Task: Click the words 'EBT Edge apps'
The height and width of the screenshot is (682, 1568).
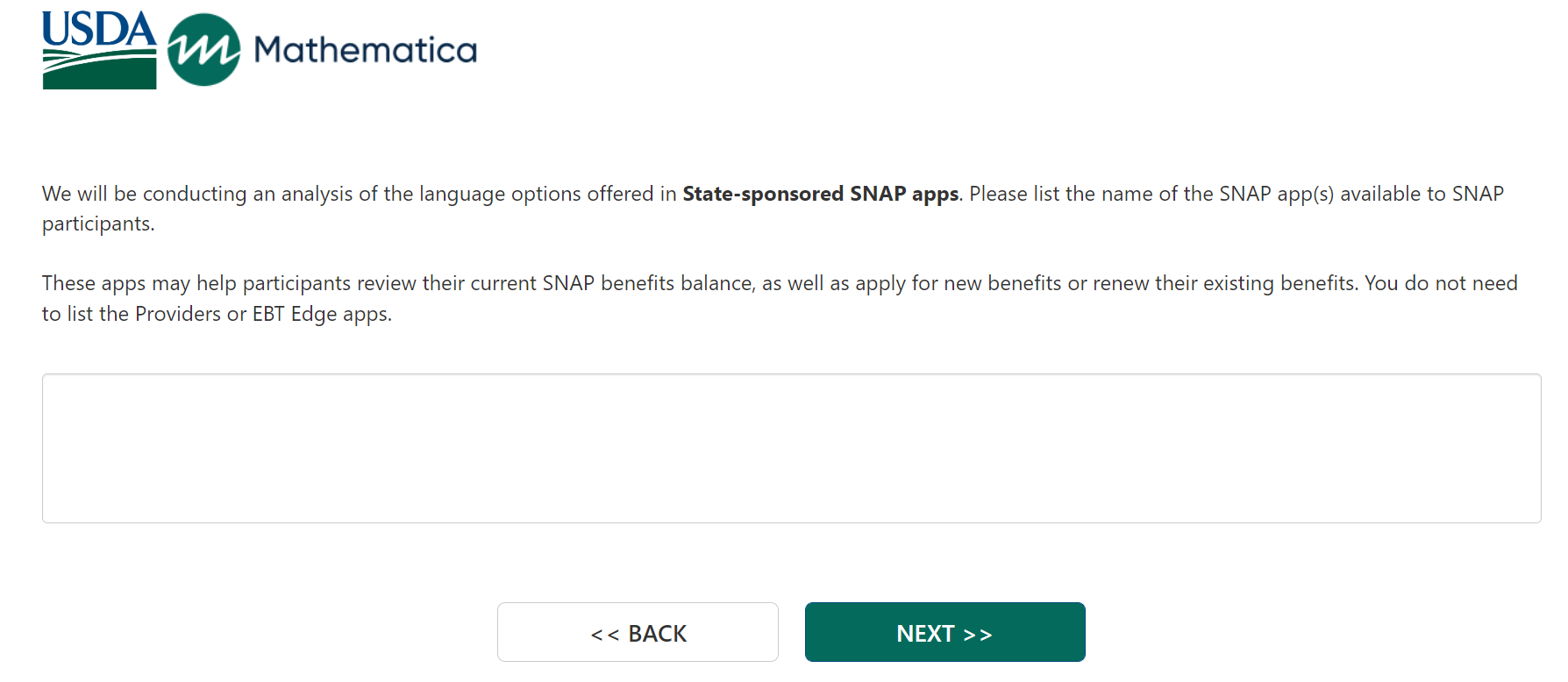Action: coord(321,314)
